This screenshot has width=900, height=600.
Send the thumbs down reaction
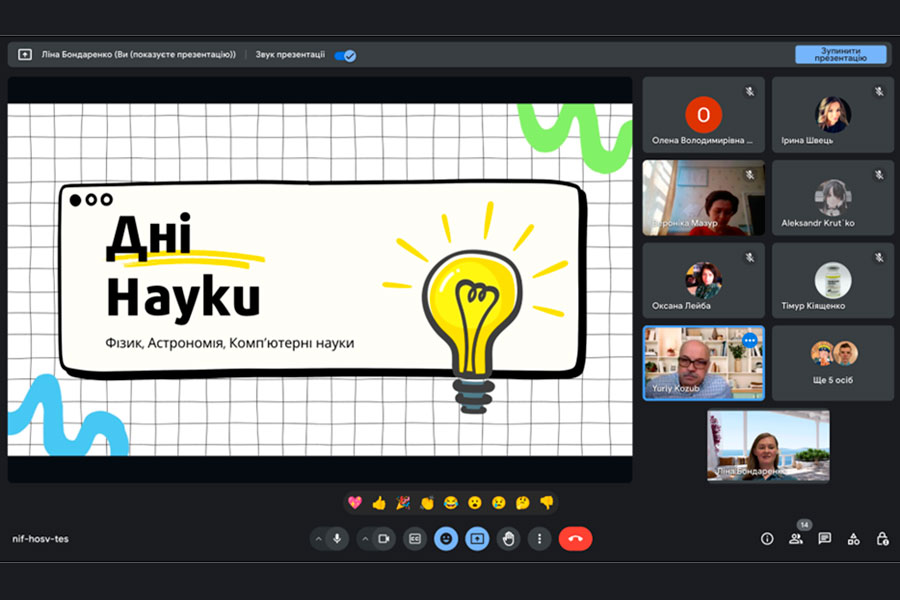coord(546,503)
